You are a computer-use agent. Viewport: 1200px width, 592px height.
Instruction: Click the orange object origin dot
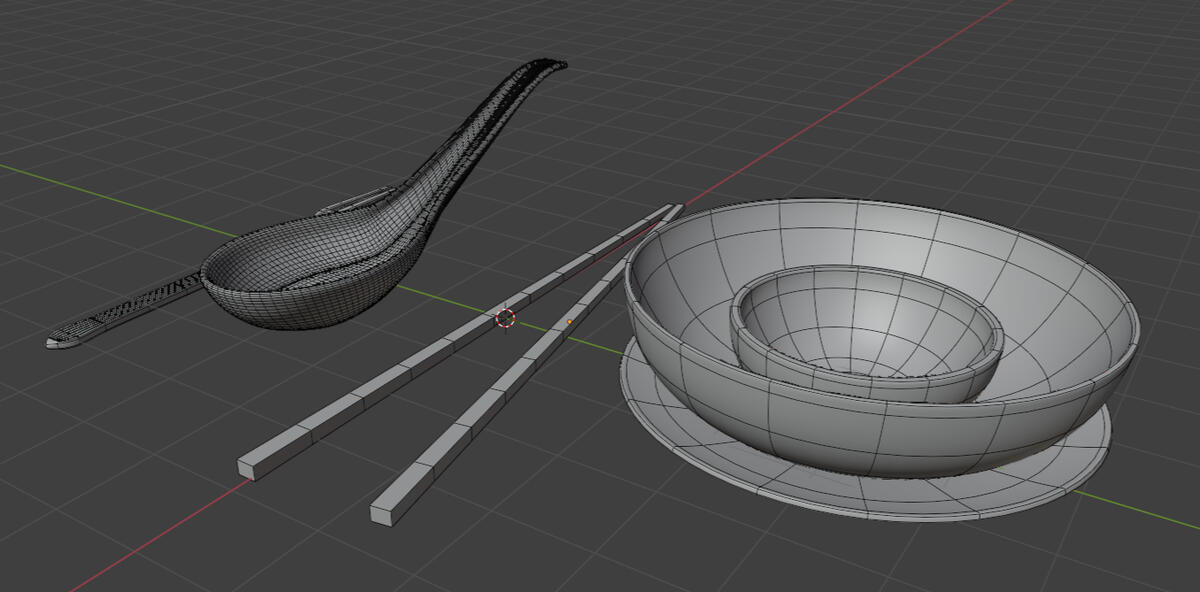click(x=569, y=322)
